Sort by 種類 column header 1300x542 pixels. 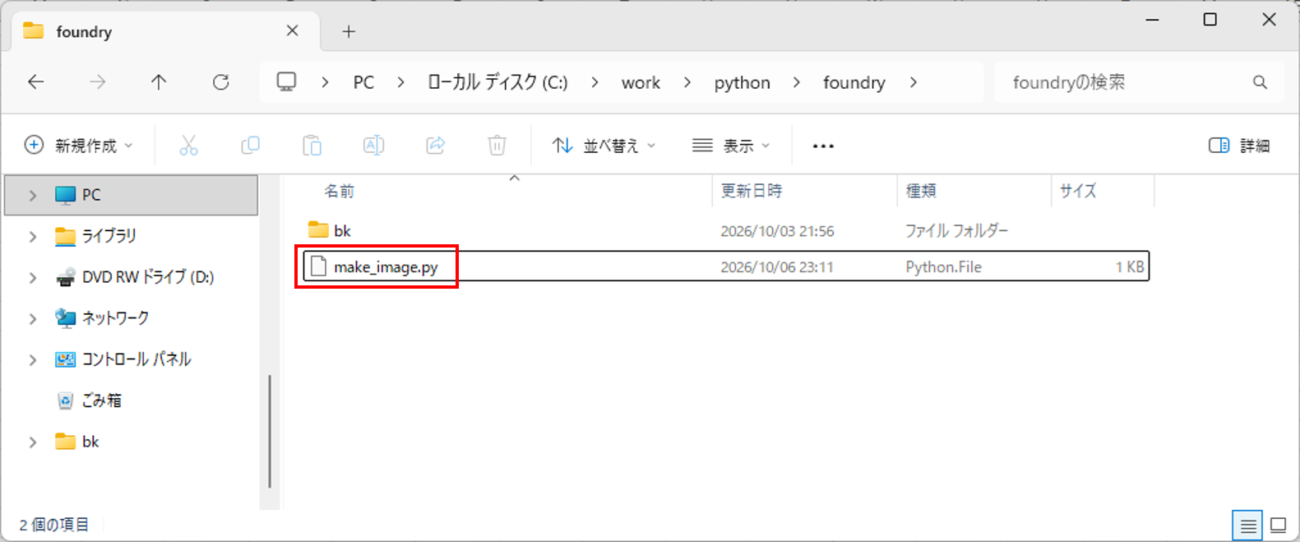[920, 191]
